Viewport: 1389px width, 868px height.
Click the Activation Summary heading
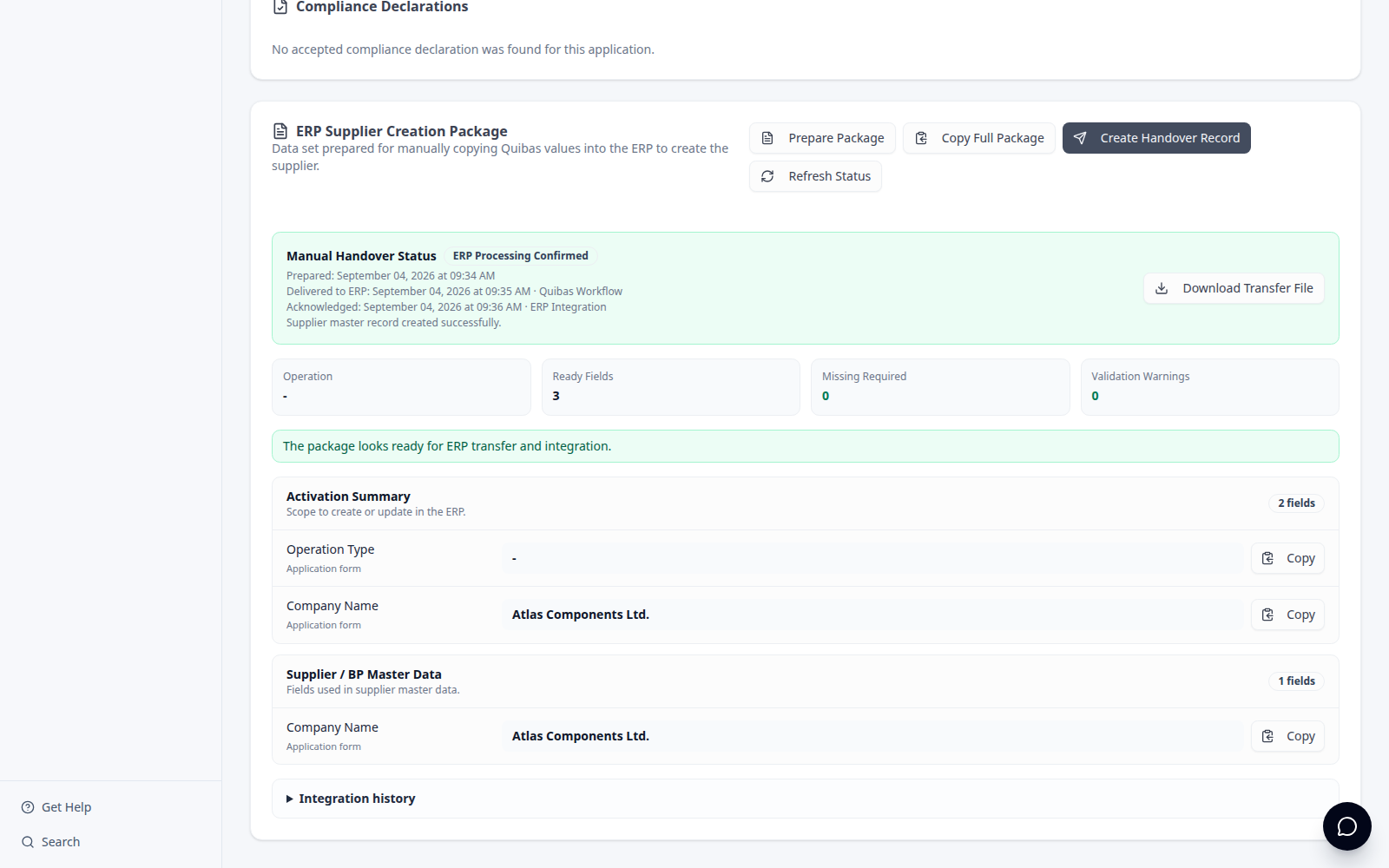pyautogui.click(x=348, y=496)
